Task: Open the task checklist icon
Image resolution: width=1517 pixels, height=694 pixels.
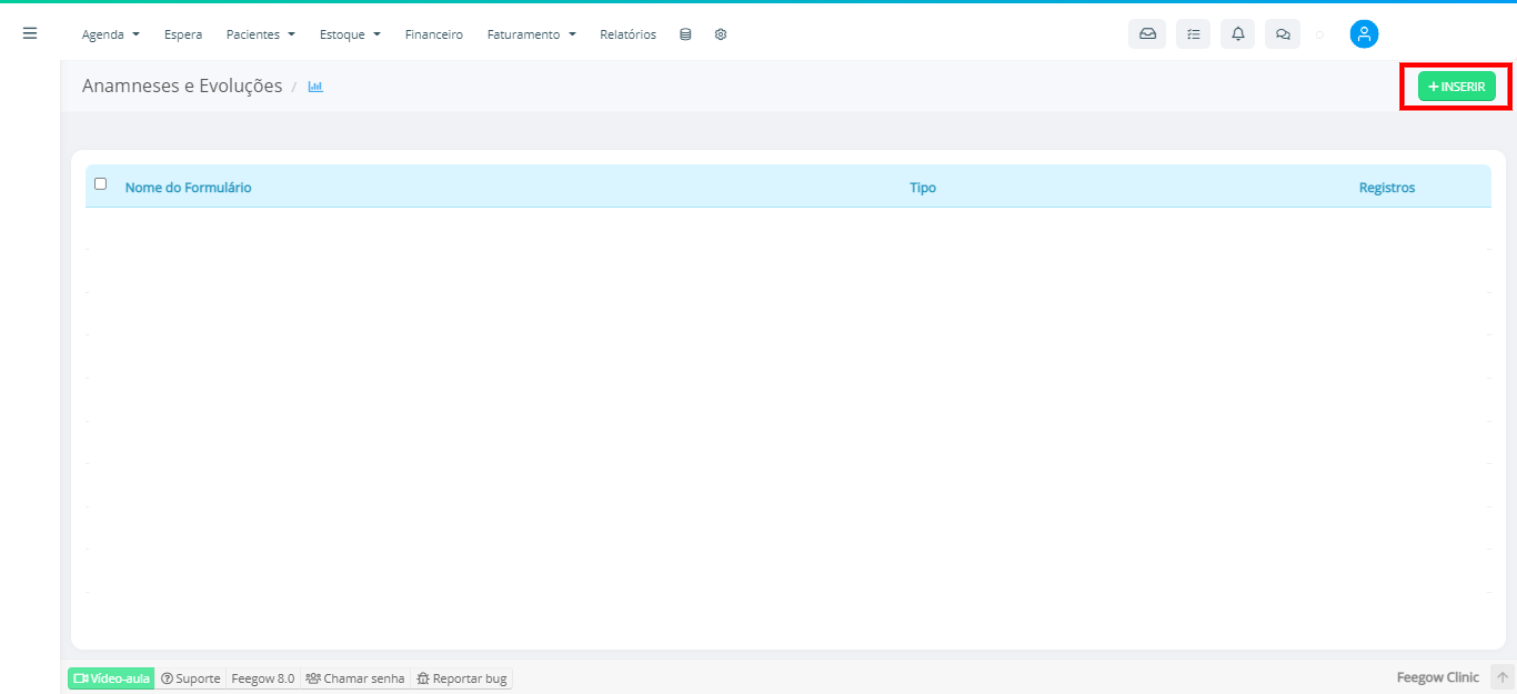Action: click(1193, 34)
